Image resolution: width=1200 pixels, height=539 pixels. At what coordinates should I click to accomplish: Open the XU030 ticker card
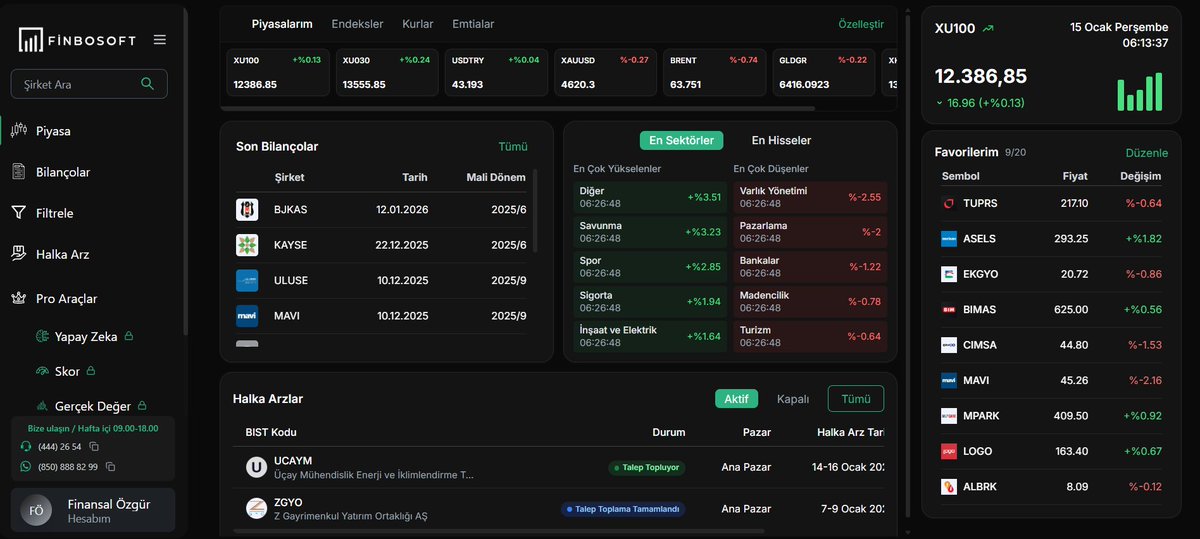(386, 72)
